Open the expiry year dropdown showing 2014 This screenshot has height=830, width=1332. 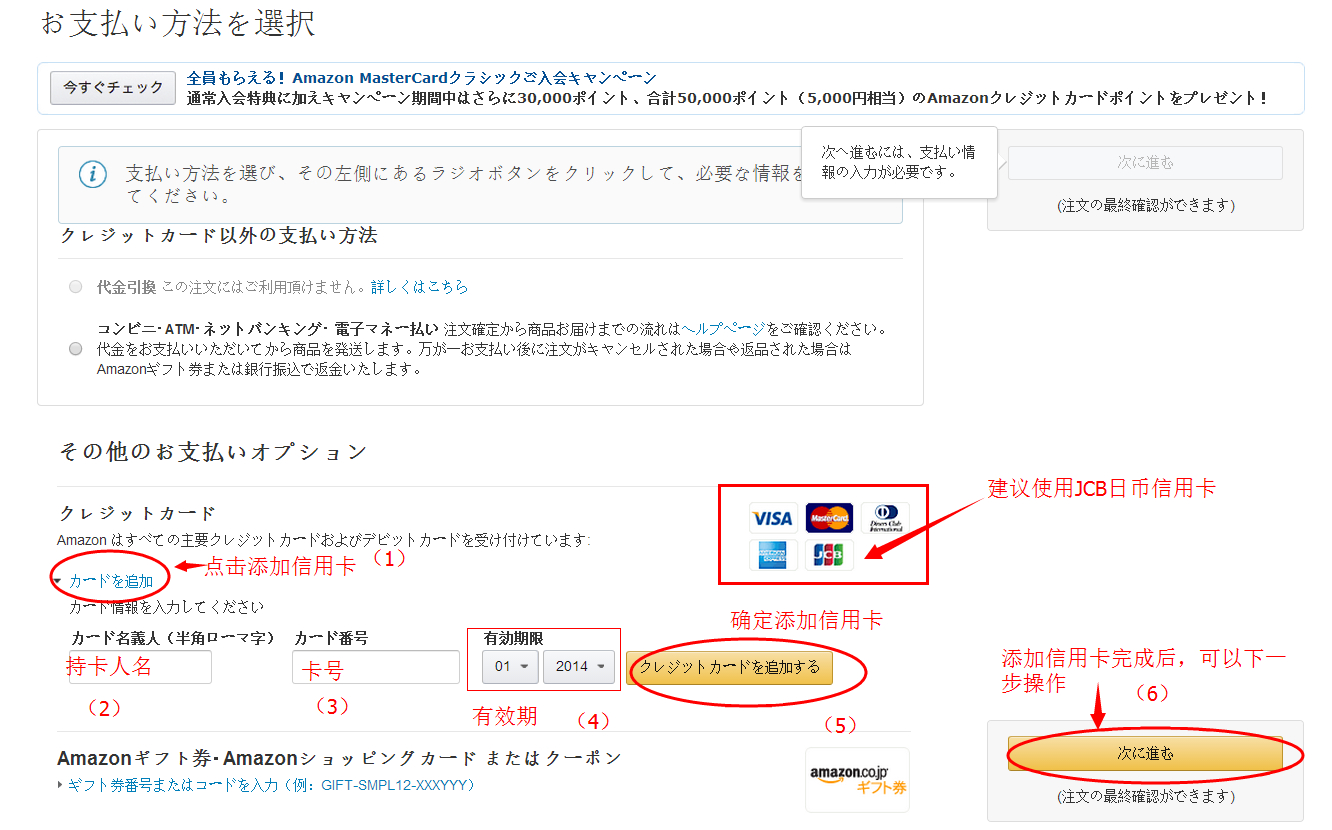pyautogui.click(x=579, y=667)
